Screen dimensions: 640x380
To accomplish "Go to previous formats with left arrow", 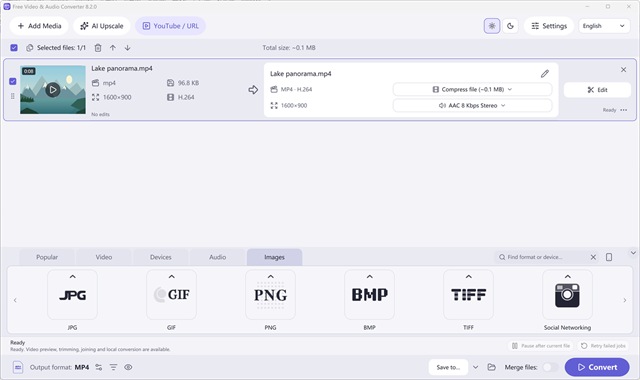I will (x=15, y=300).
